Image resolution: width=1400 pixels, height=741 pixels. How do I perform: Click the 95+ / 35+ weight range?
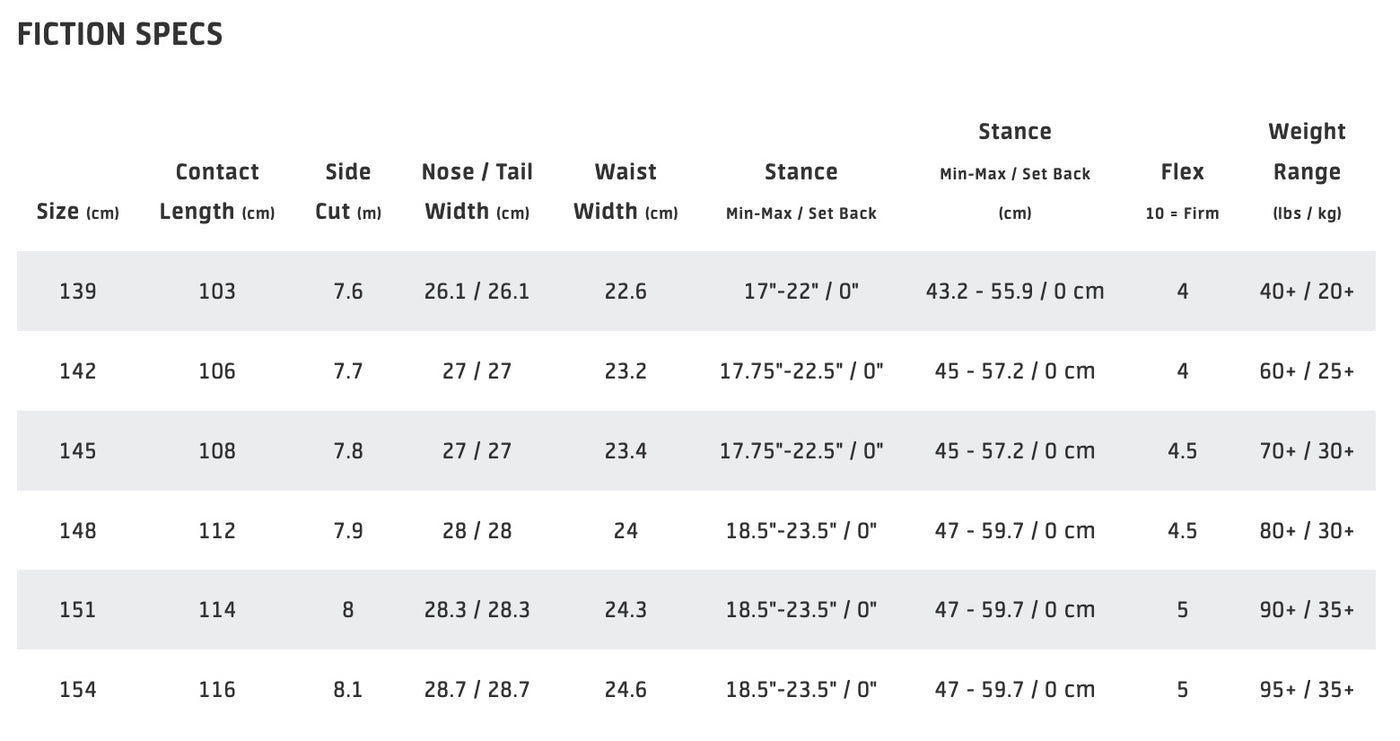coord(1307,690)
